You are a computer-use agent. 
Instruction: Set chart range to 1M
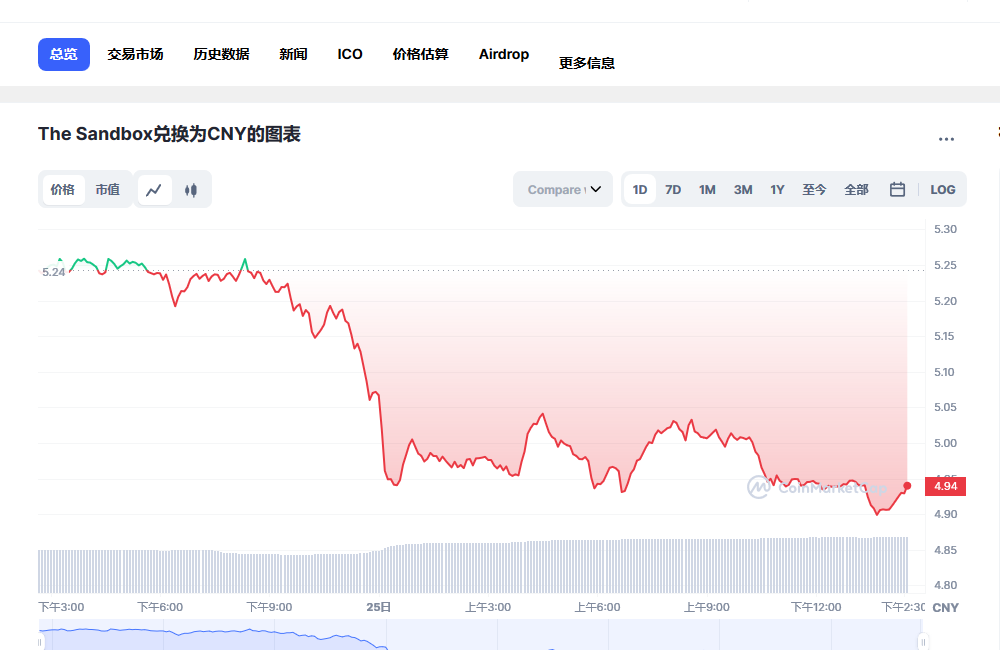[707, 189]
